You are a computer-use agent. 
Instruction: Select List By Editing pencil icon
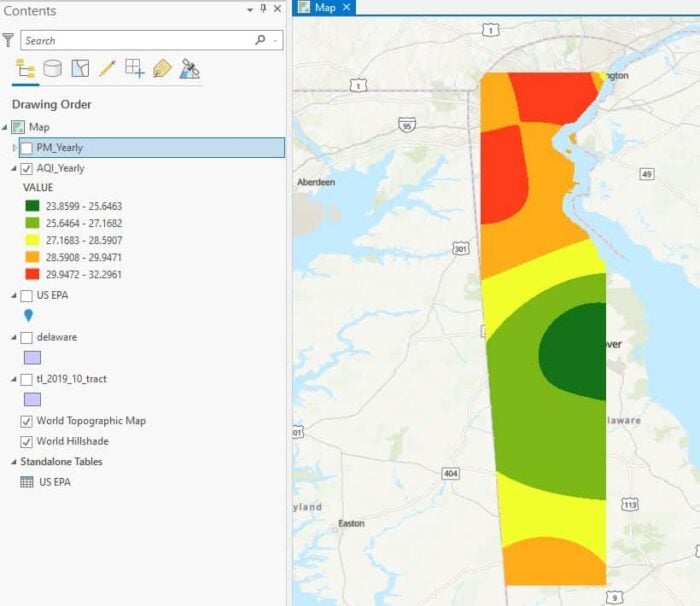pyautogui.click(x=107, y=68)
